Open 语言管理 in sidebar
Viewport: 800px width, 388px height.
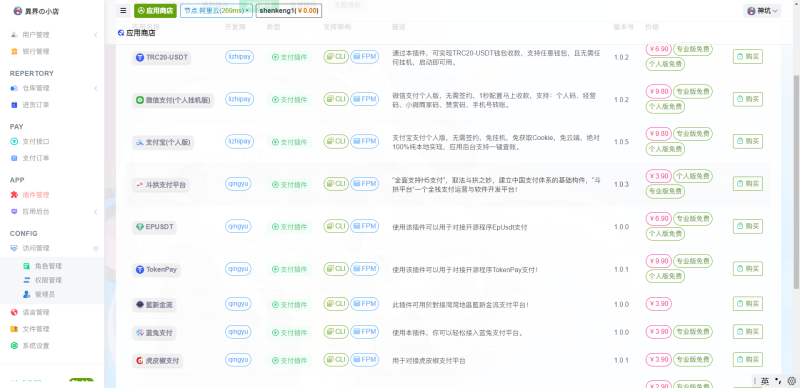(x=36, y=312)
